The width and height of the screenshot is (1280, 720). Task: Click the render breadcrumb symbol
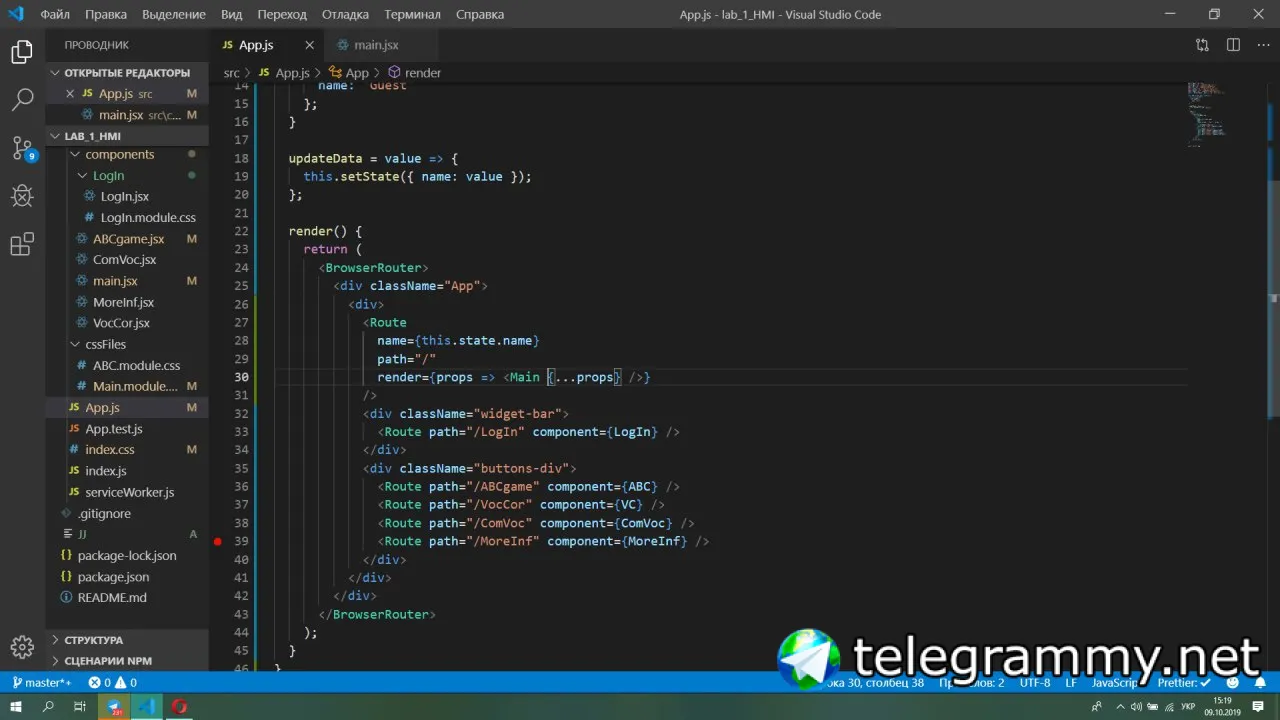[415, 73]
